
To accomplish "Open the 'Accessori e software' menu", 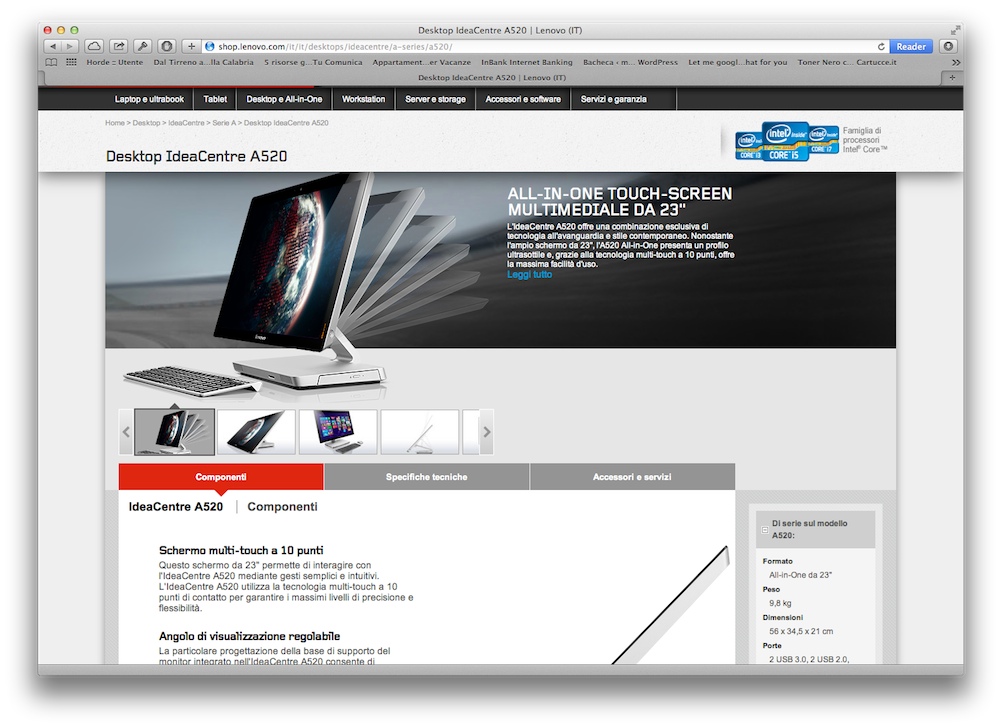I will [x=523, y=99].
